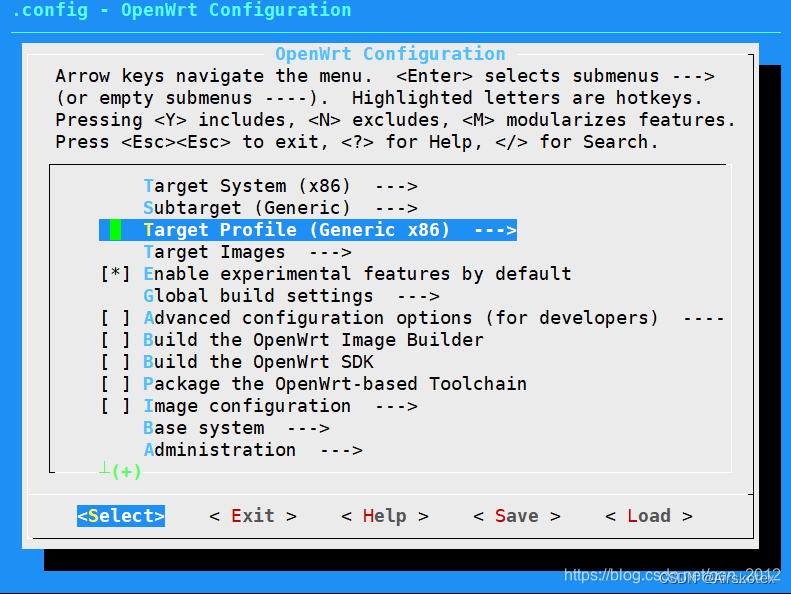The width and height of the screenshot is (791, 594).
Task: Open the Target System (x86) submenu
Action: coord(280,186)
